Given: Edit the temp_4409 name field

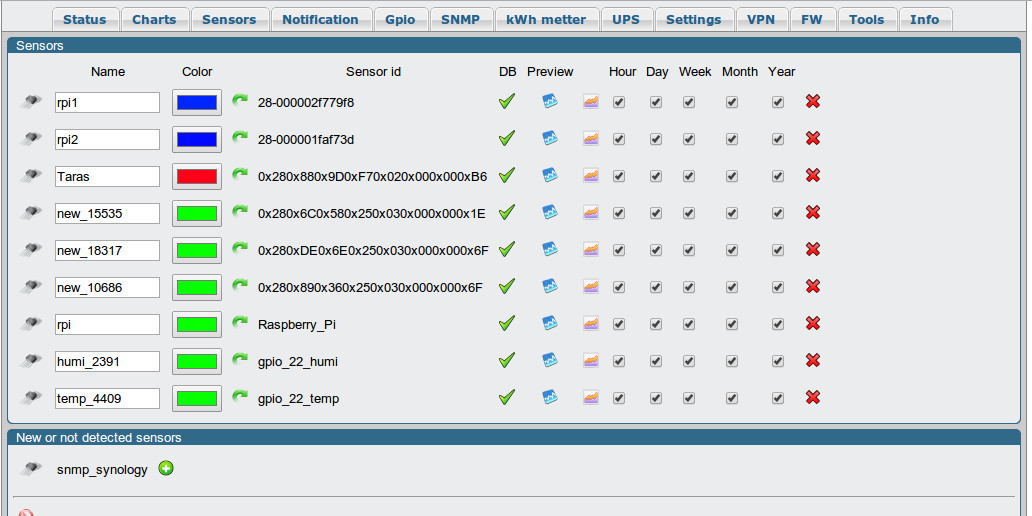Looking at the screenshot, I should (x=107, y=398).
